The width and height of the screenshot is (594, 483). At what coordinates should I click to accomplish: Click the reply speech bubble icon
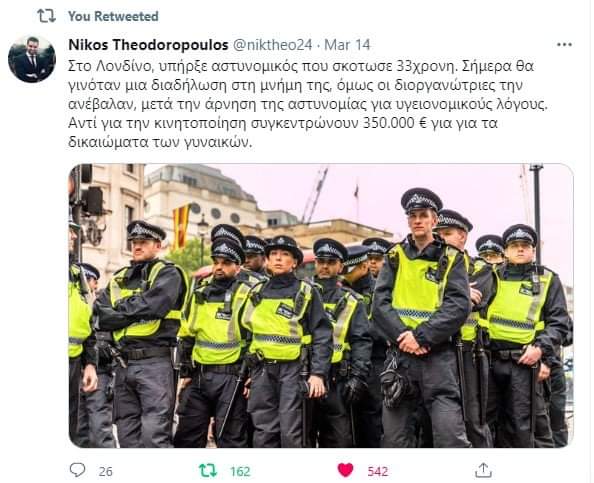[x=78, y=470]
